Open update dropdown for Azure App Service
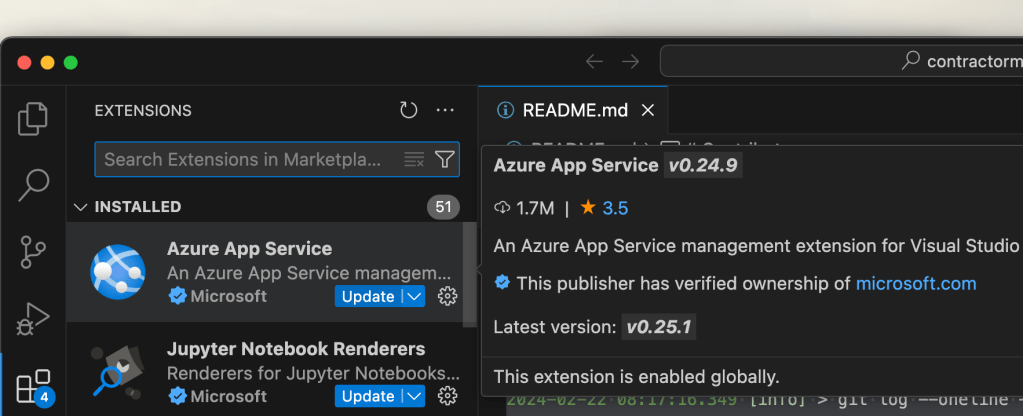The image size is (1023, 416). (414, 297)
